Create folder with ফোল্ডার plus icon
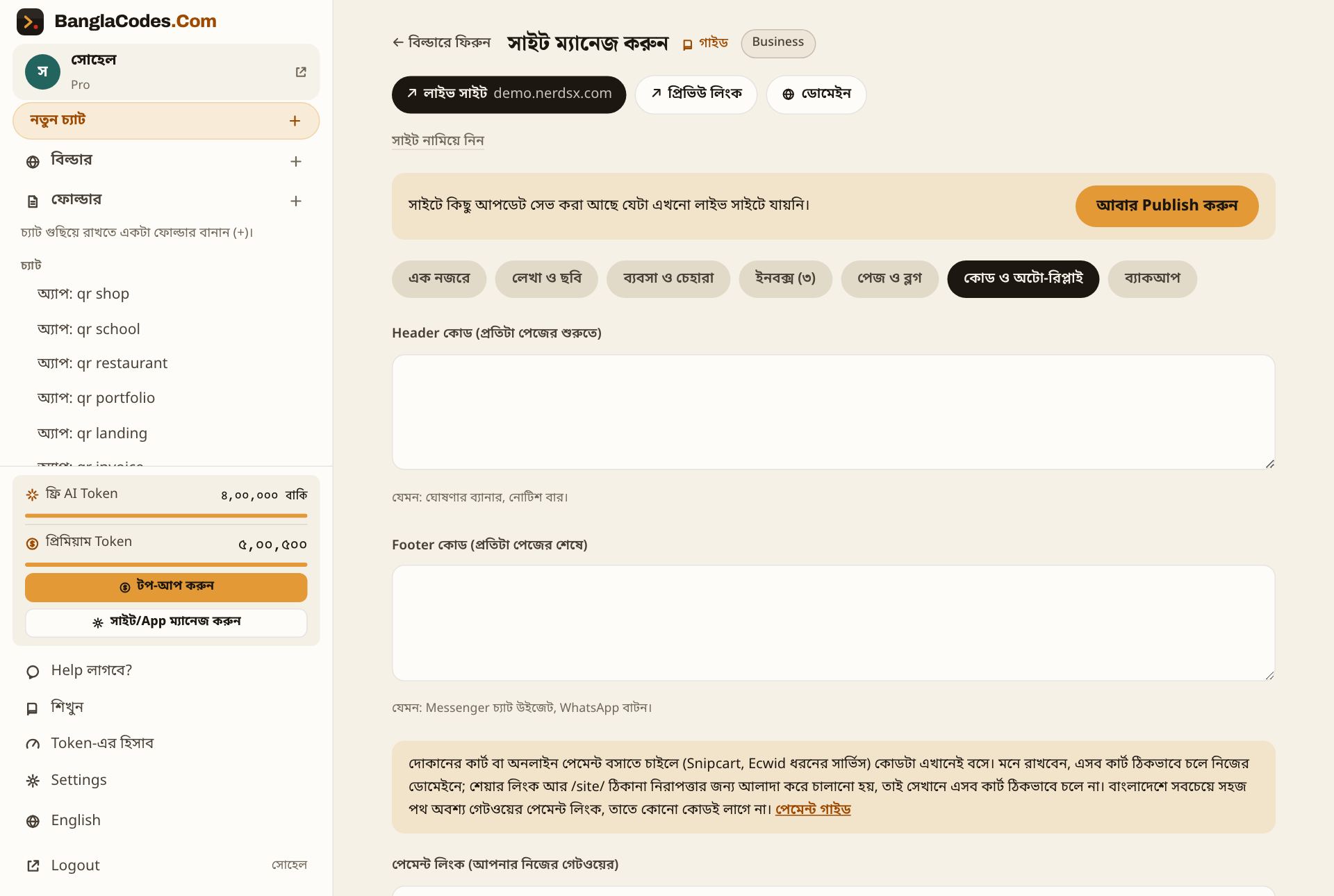Viewport: 1334px width, 896px height. coord(296,201)
